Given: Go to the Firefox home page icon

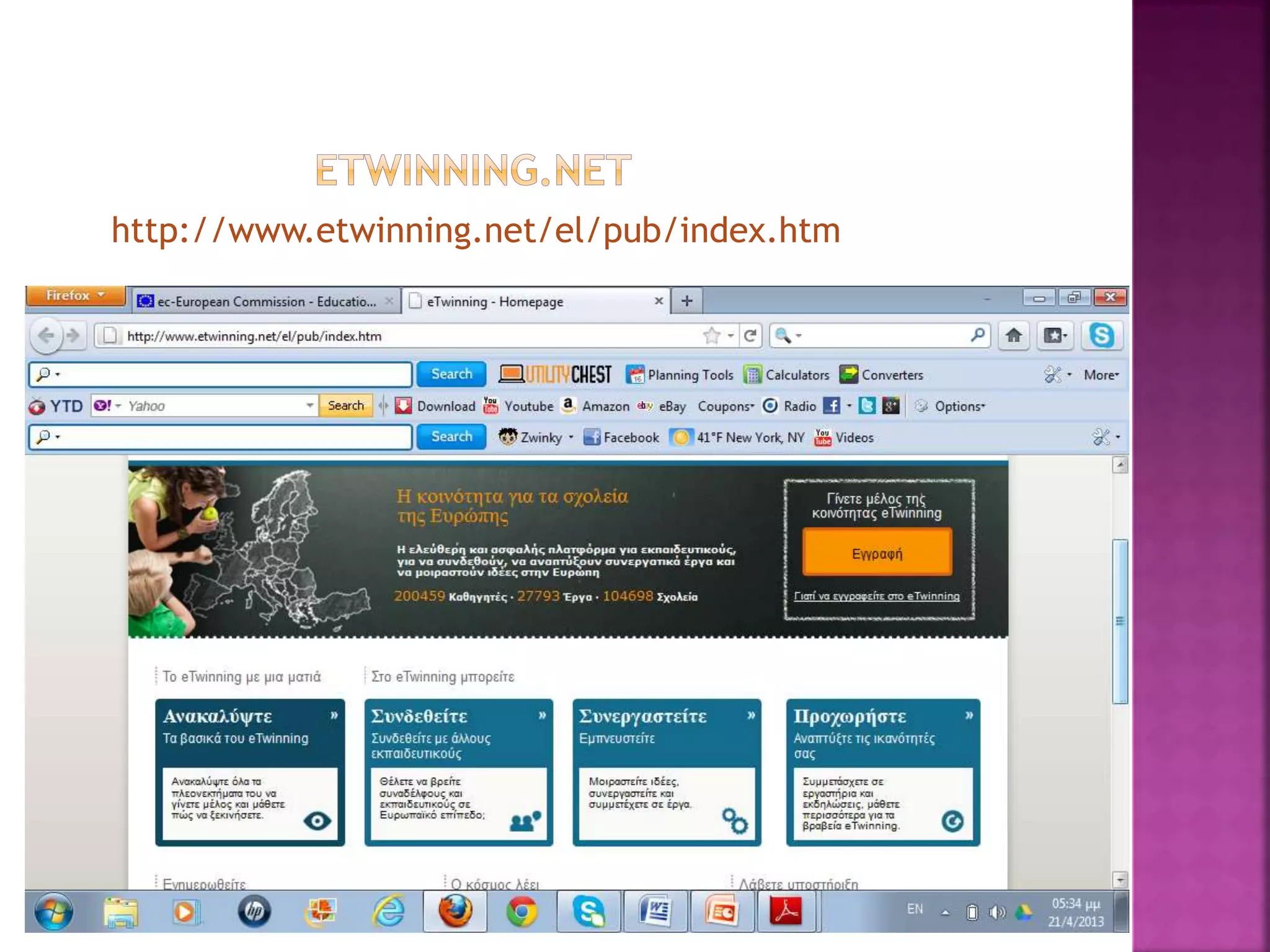Looking at the screenshot, I should pyautogui.click(x=1014, y=336).
